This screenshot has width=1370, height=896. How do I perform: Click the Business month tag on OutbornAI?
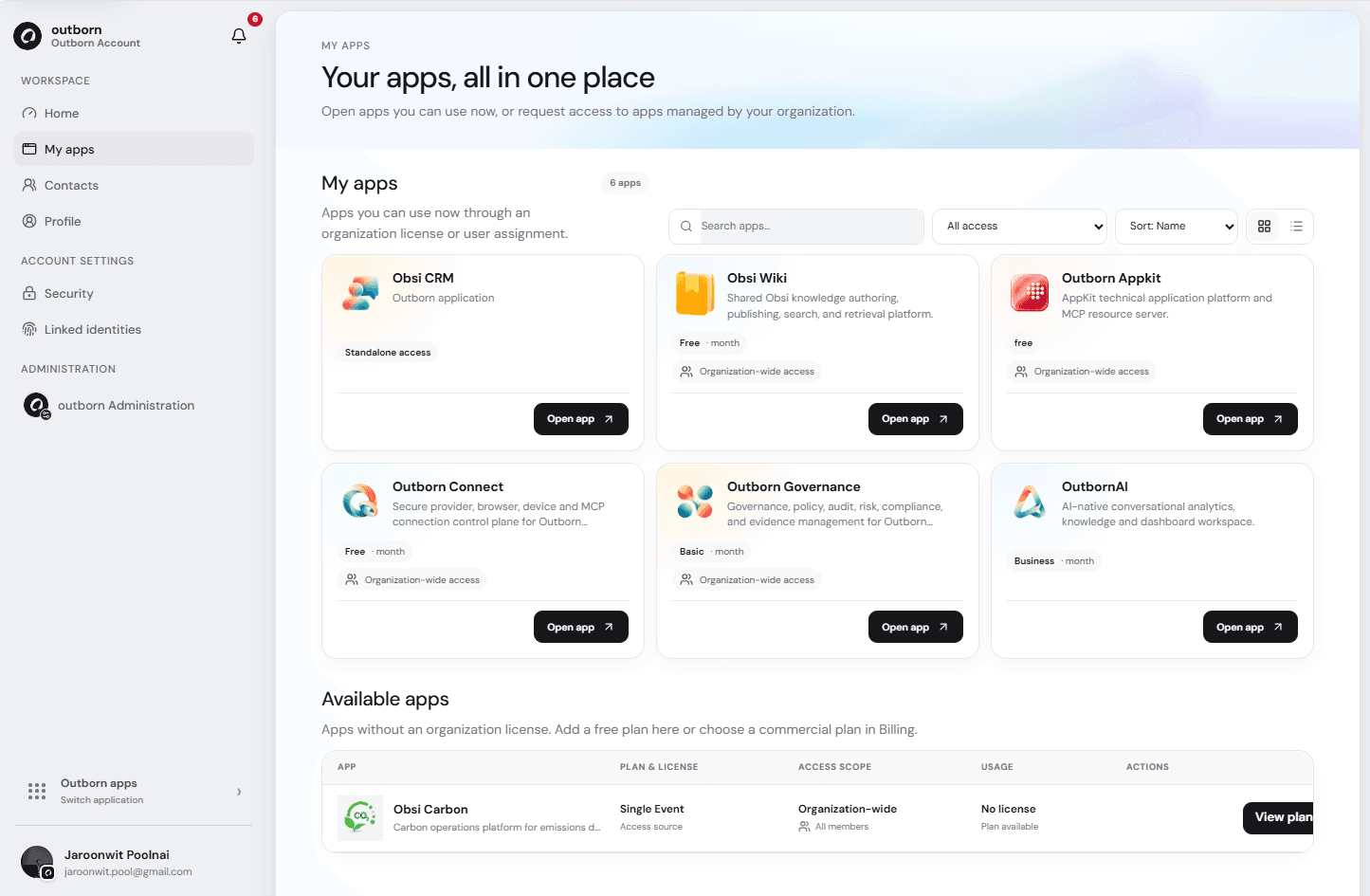(x=1054, y=561)
